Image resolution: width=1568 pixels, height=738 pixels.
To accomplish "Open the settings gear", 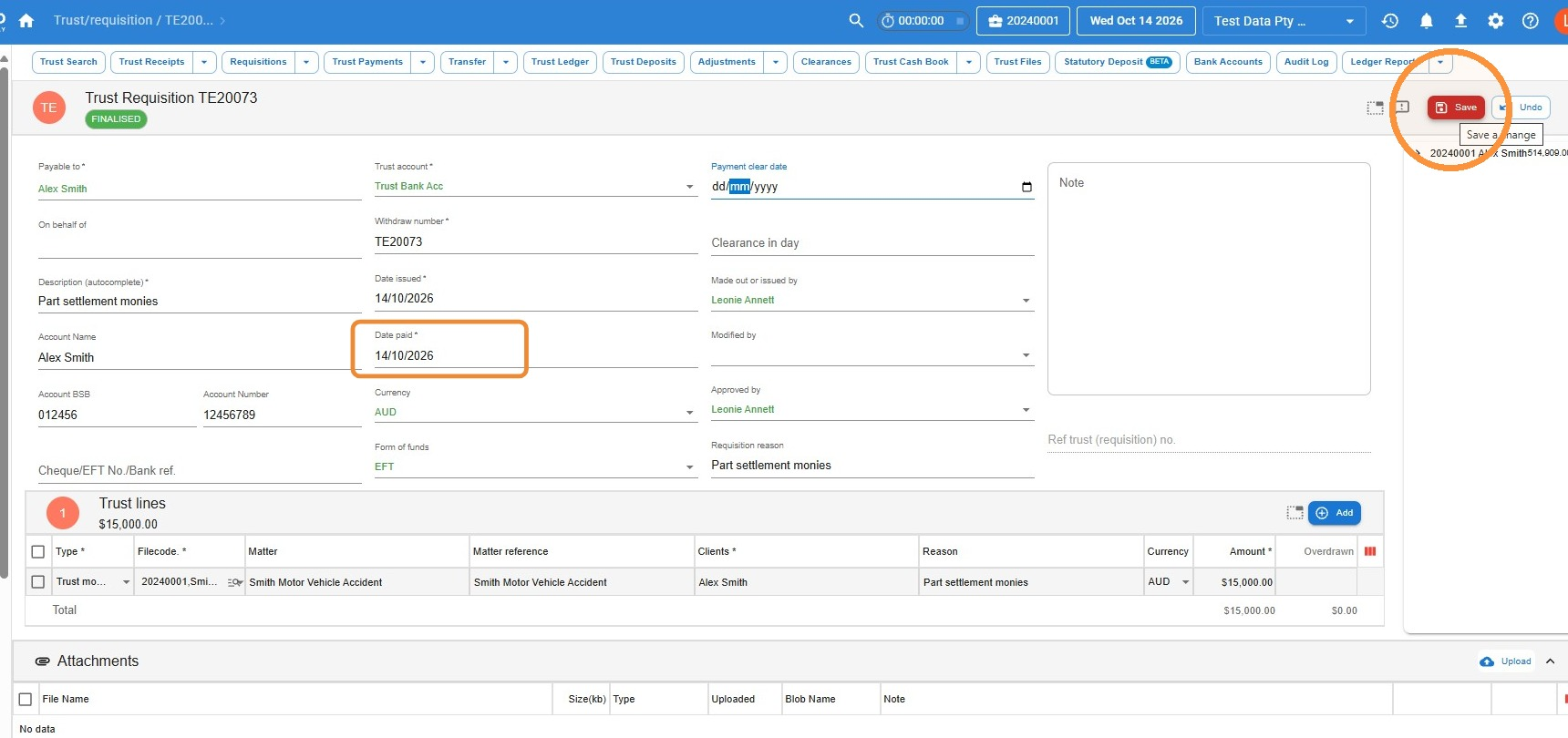I will (x=1496, y=20).
